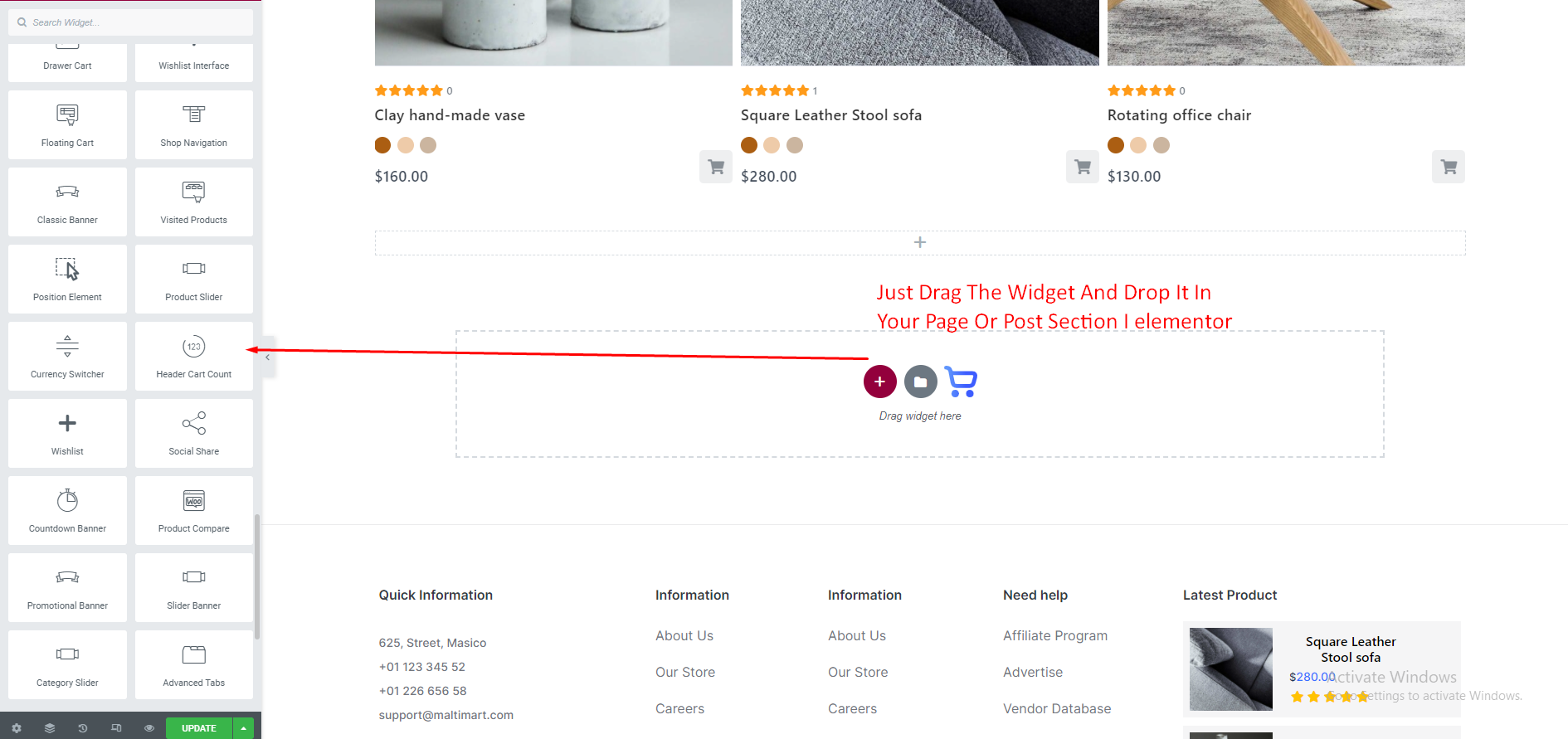Click the green UPDATE button
This screenshot has height=739, width=1568.
(199, 728)
